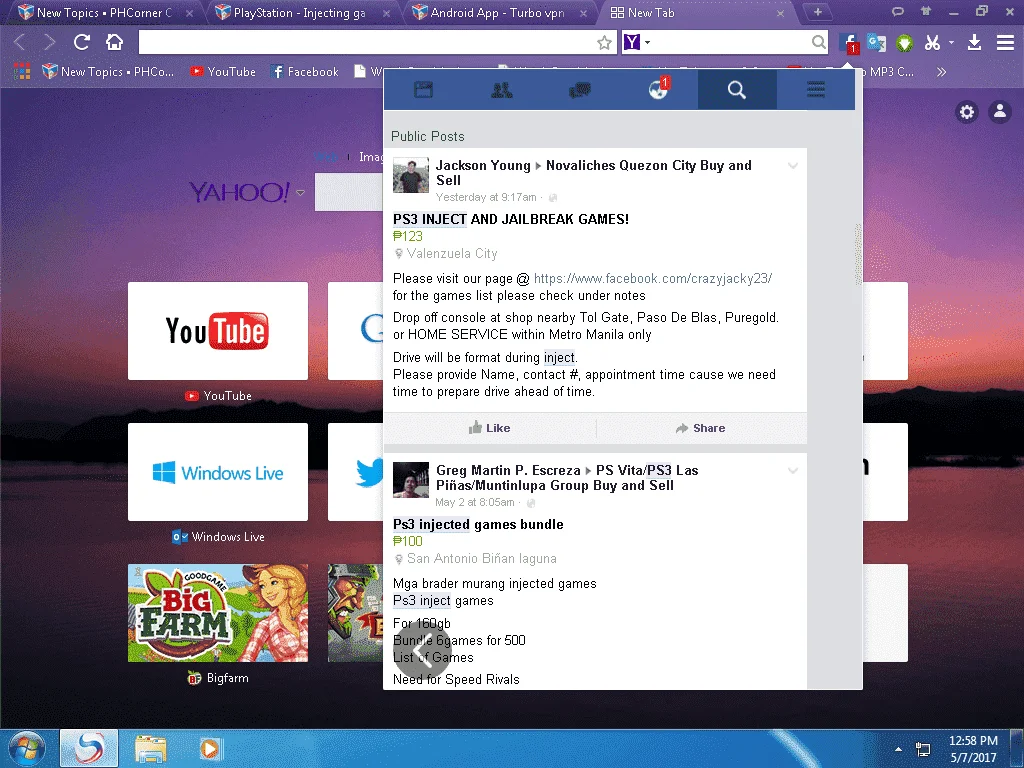Click the scissors screenshot tool icon
1024x768 pixels.
click(x=932, y=42)
